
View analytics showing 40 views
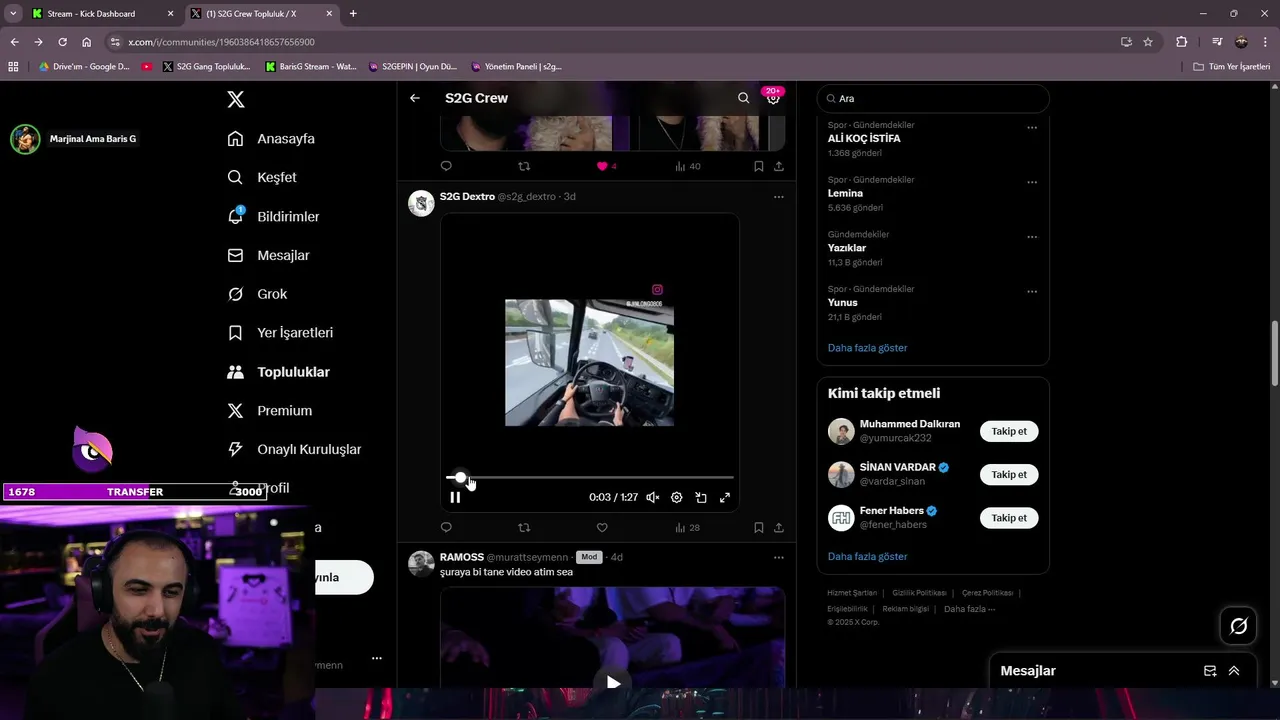coord(687,166)
